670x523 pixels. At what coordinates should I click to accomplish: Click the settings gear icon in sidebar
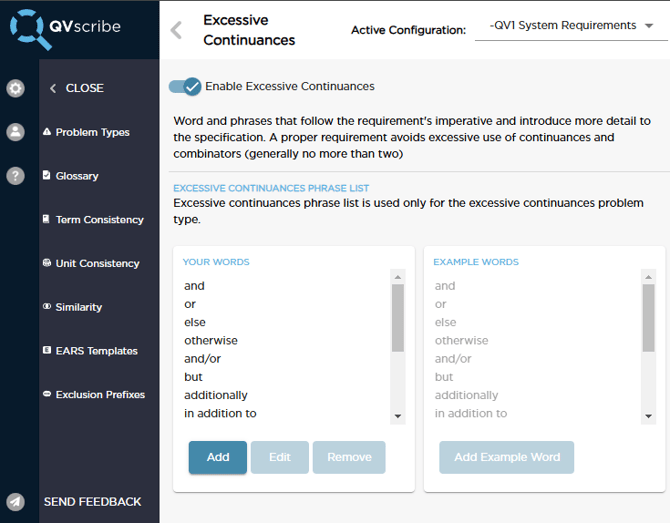point(15,88)
